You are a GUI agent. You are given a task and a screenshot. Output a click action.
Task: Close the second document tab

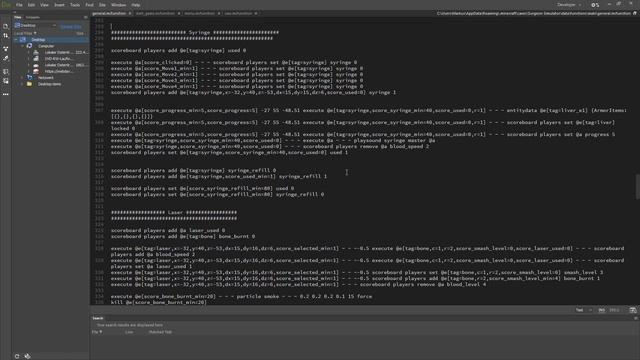tap(179, 13)
